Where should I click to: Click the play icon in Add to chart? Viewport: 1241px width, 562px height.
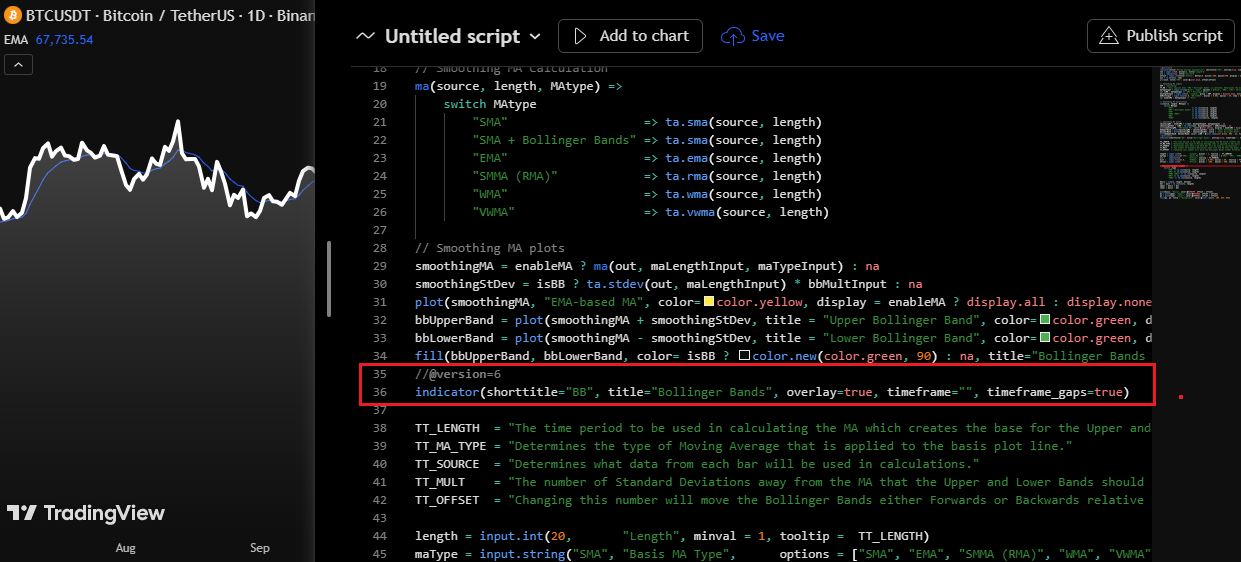pyautogui.click(x=580, y=36)
